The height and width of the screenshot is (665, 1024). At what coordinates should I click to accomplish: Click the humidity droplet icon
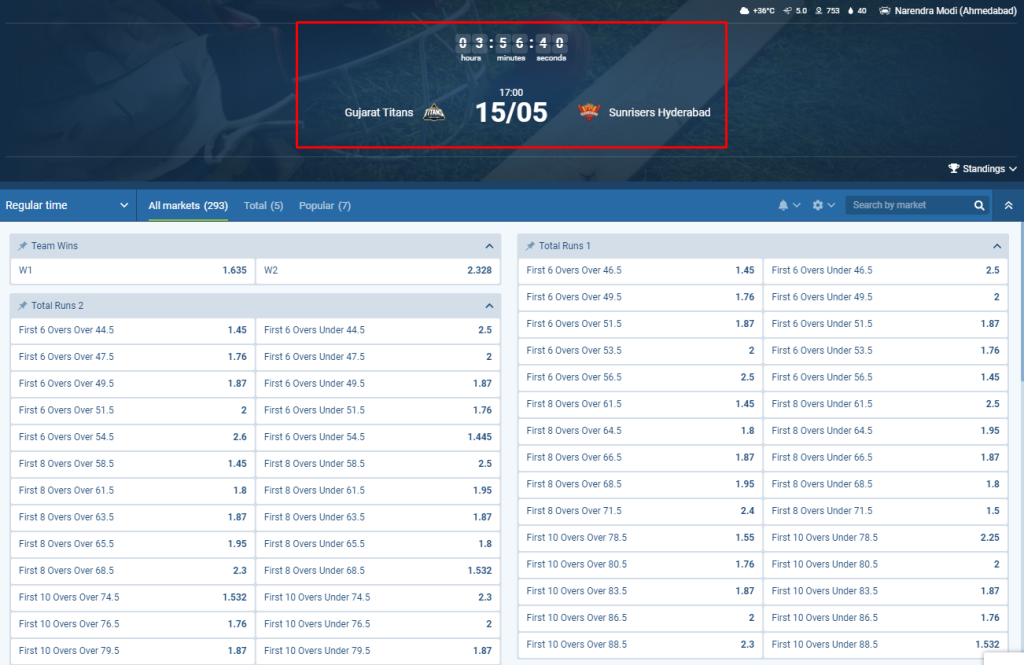tap(850, 10)
